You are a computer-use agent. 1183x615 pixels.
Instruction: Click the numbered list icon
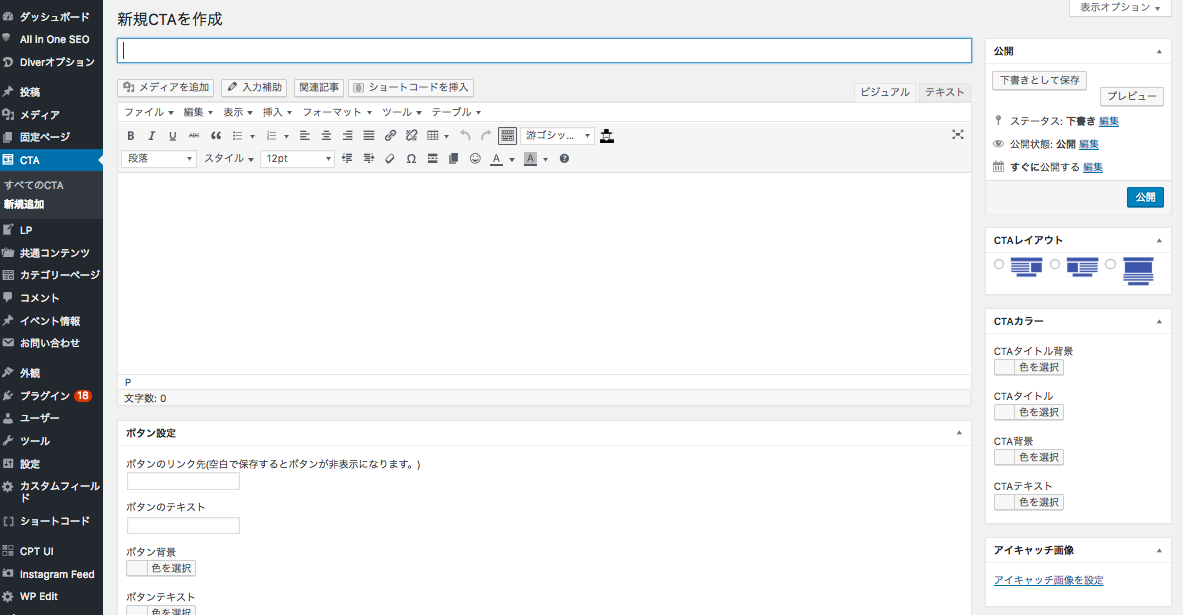tap(272, 136)
